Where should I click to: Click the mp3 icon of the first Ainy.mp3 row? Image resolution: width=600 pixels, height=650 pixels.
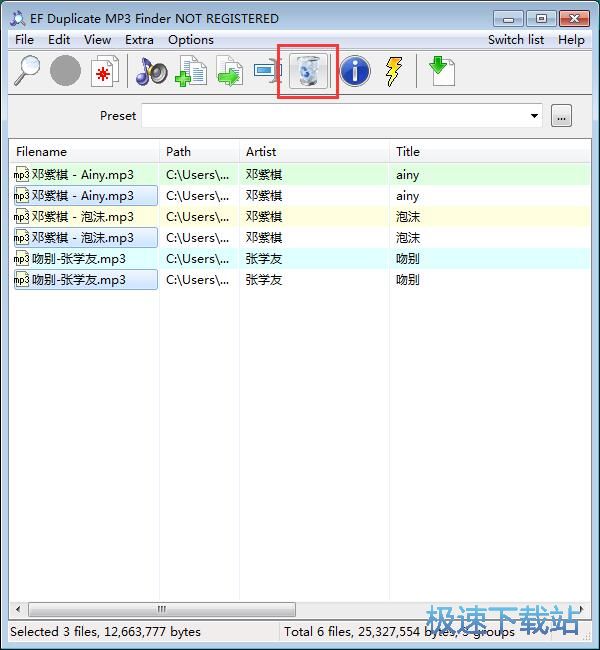22,175
